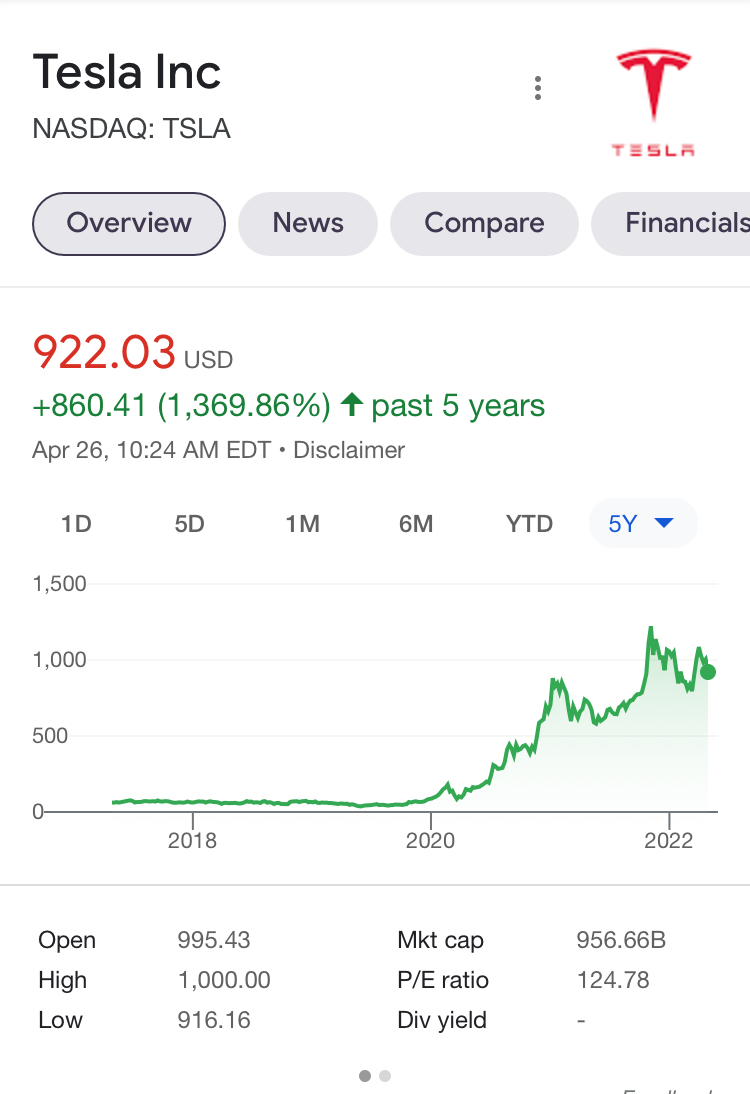
Task: Open the Compare tab
Action: tap(484, 223)
